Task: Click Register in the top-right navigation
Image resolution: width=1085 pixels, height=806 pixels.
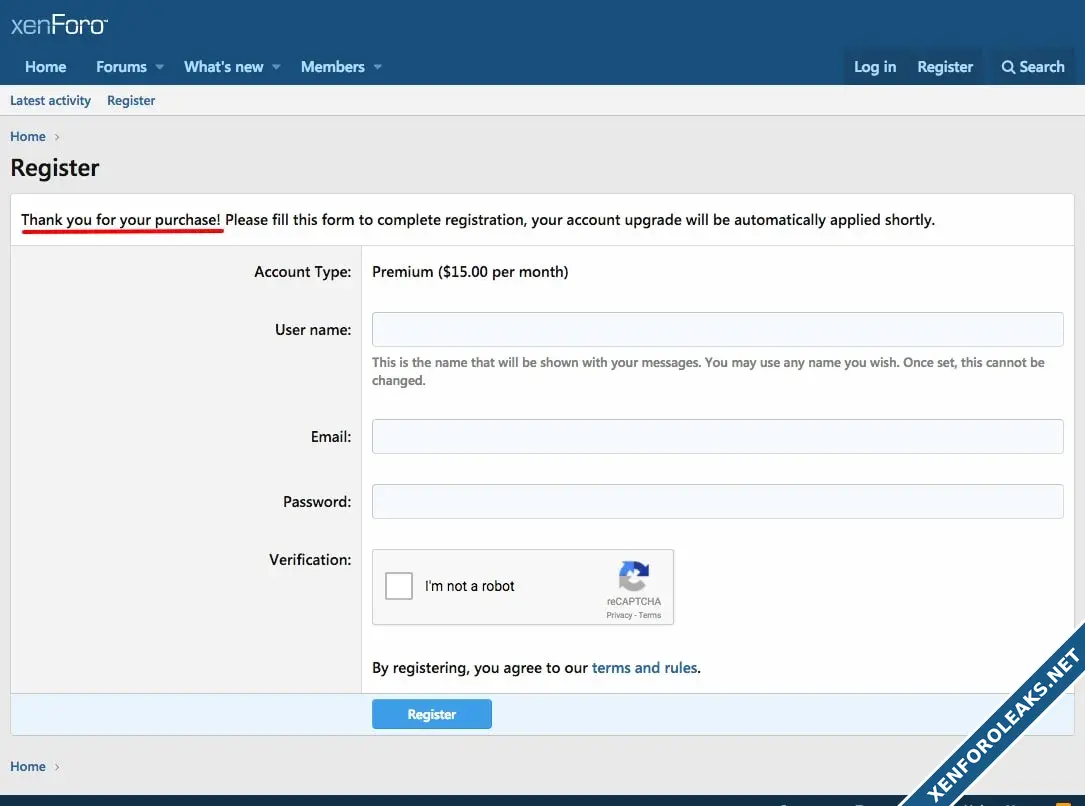Action: pyautogui.click(x=944, y=67)
